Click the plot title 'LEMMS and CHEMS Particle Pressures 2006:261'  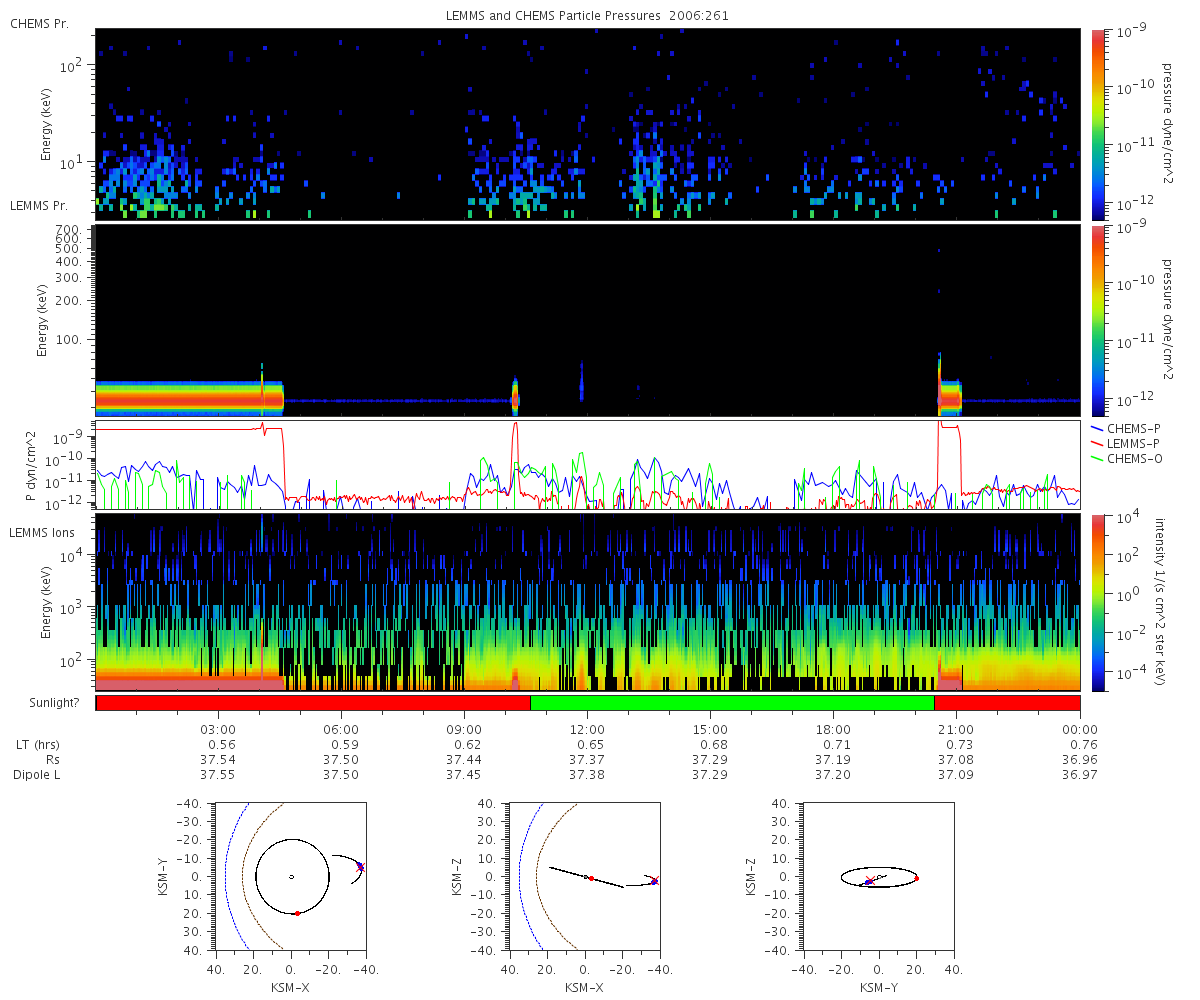(588, 17)
